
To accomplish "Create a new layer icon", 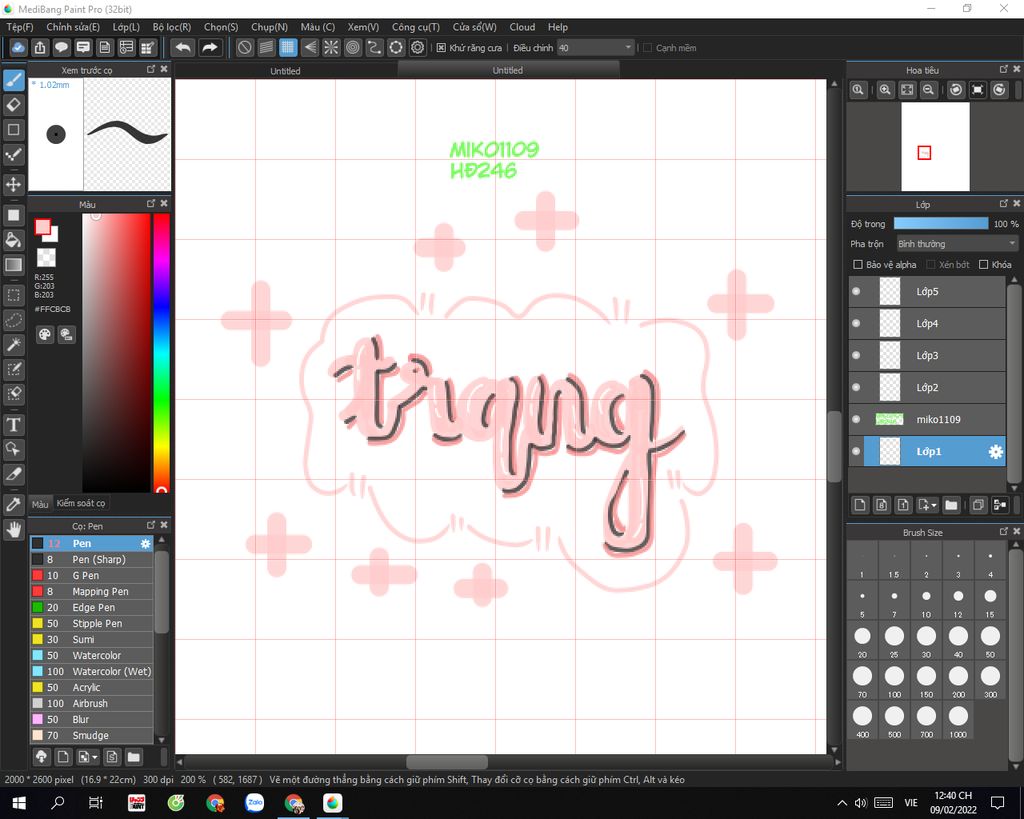I will [860, 505].
